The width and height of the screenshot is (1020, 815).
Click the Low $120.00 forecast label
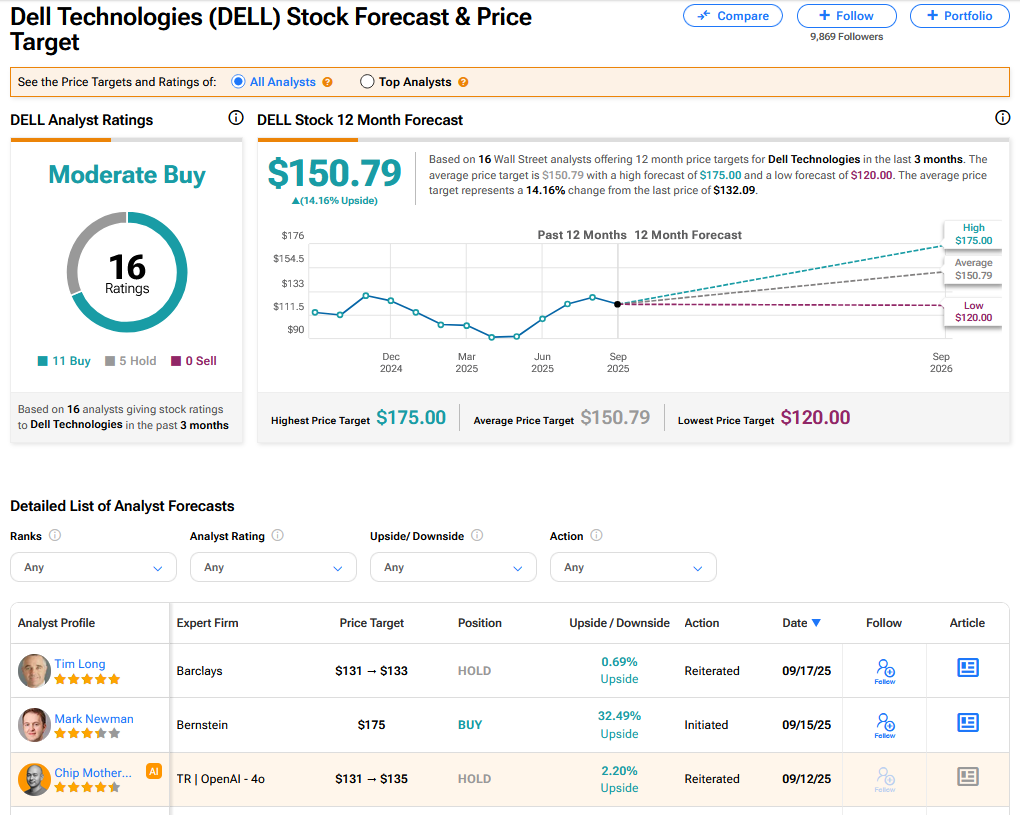973,312
